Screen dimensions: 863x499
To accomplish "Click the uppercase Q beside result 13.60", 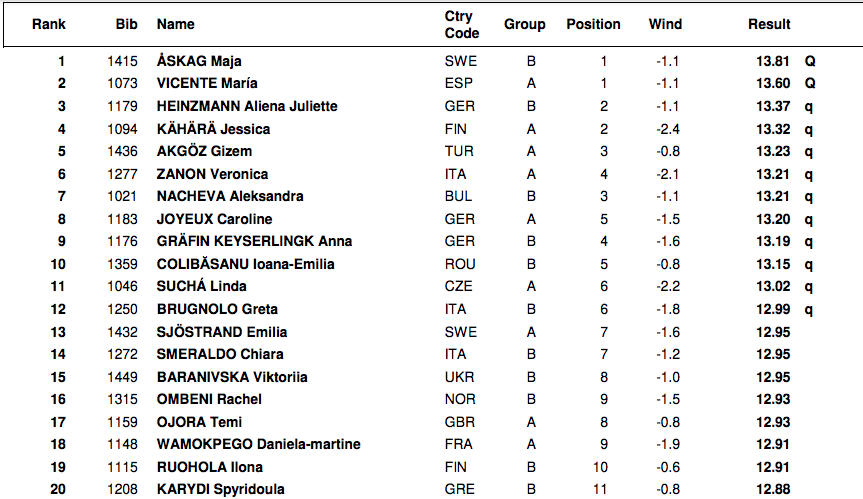I will tap(811, 84).
